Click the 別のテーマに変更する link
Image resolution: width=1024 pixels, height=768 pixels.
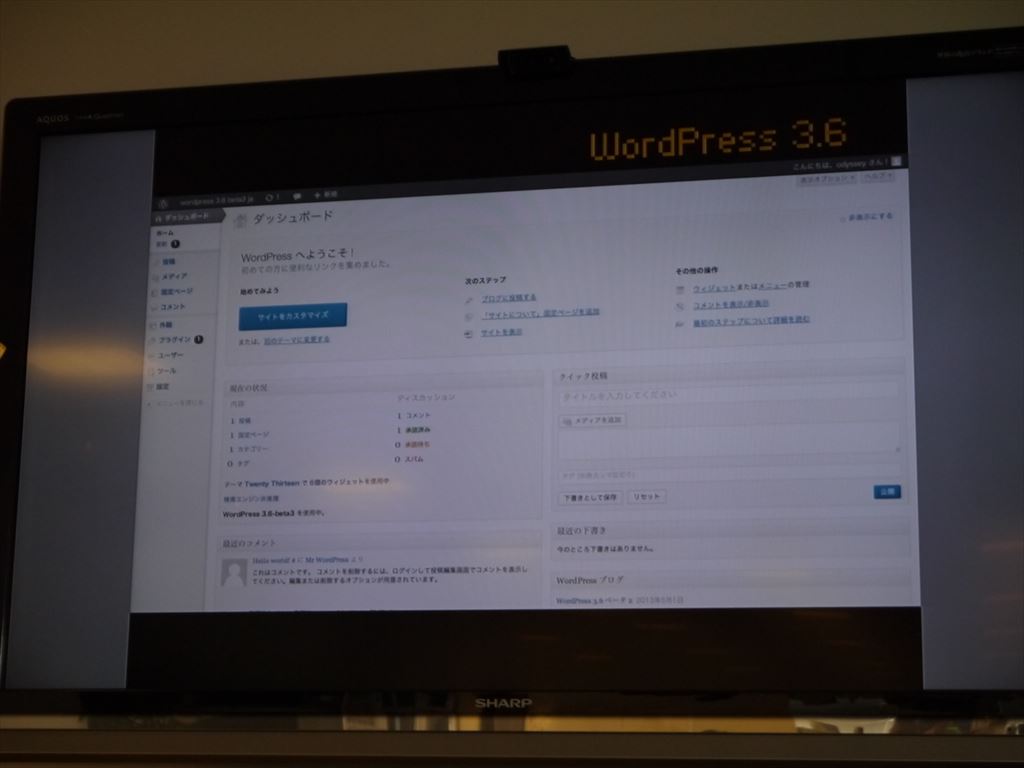tap(296, 340)
